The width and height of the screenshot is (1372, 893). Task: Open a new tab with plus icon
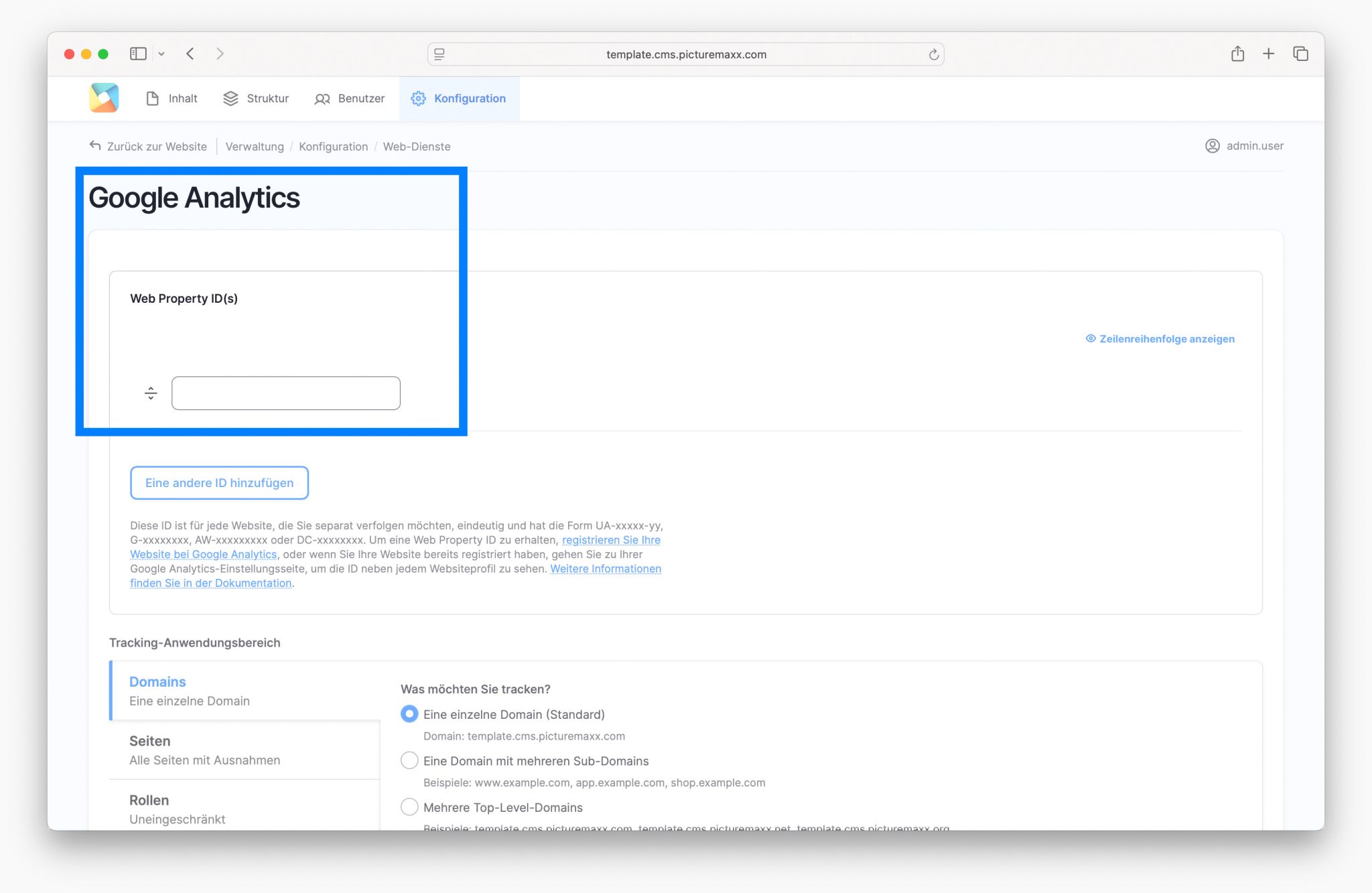pyautogui.click(x=1268, y=54)
